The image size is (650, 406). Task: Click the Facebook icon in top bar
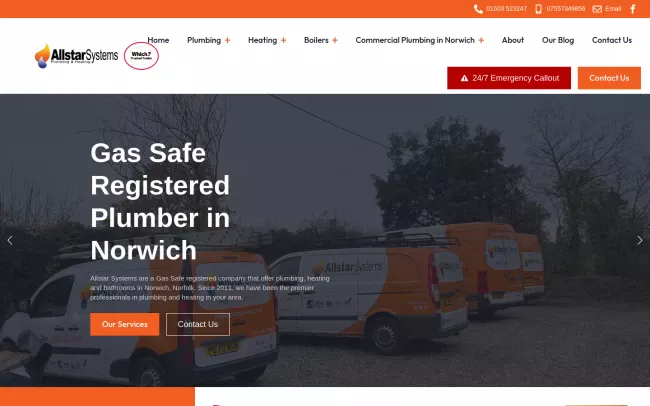click(x=633, y=9)
